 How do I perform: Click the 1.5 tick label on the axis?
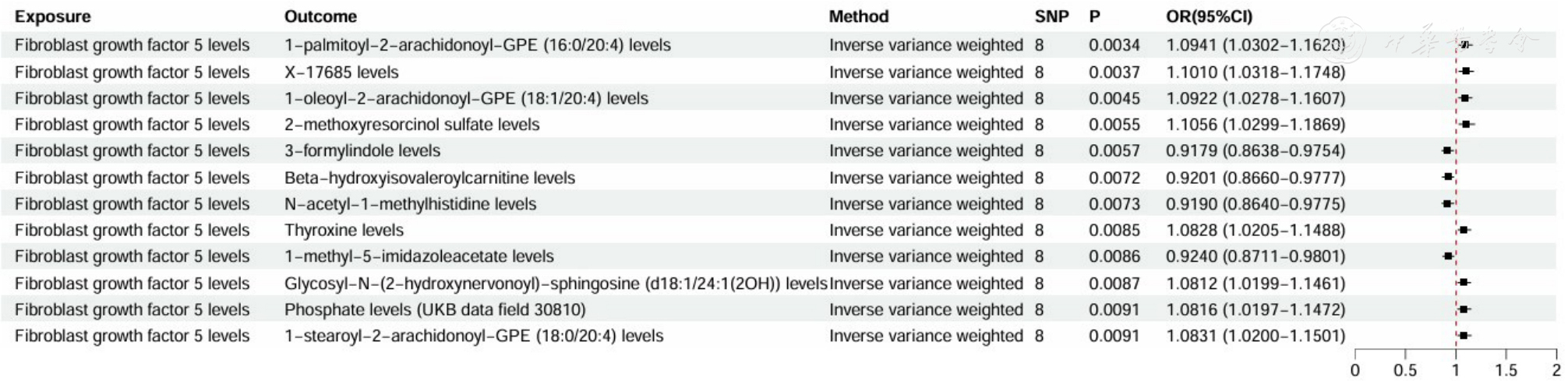click(1506, 371)
